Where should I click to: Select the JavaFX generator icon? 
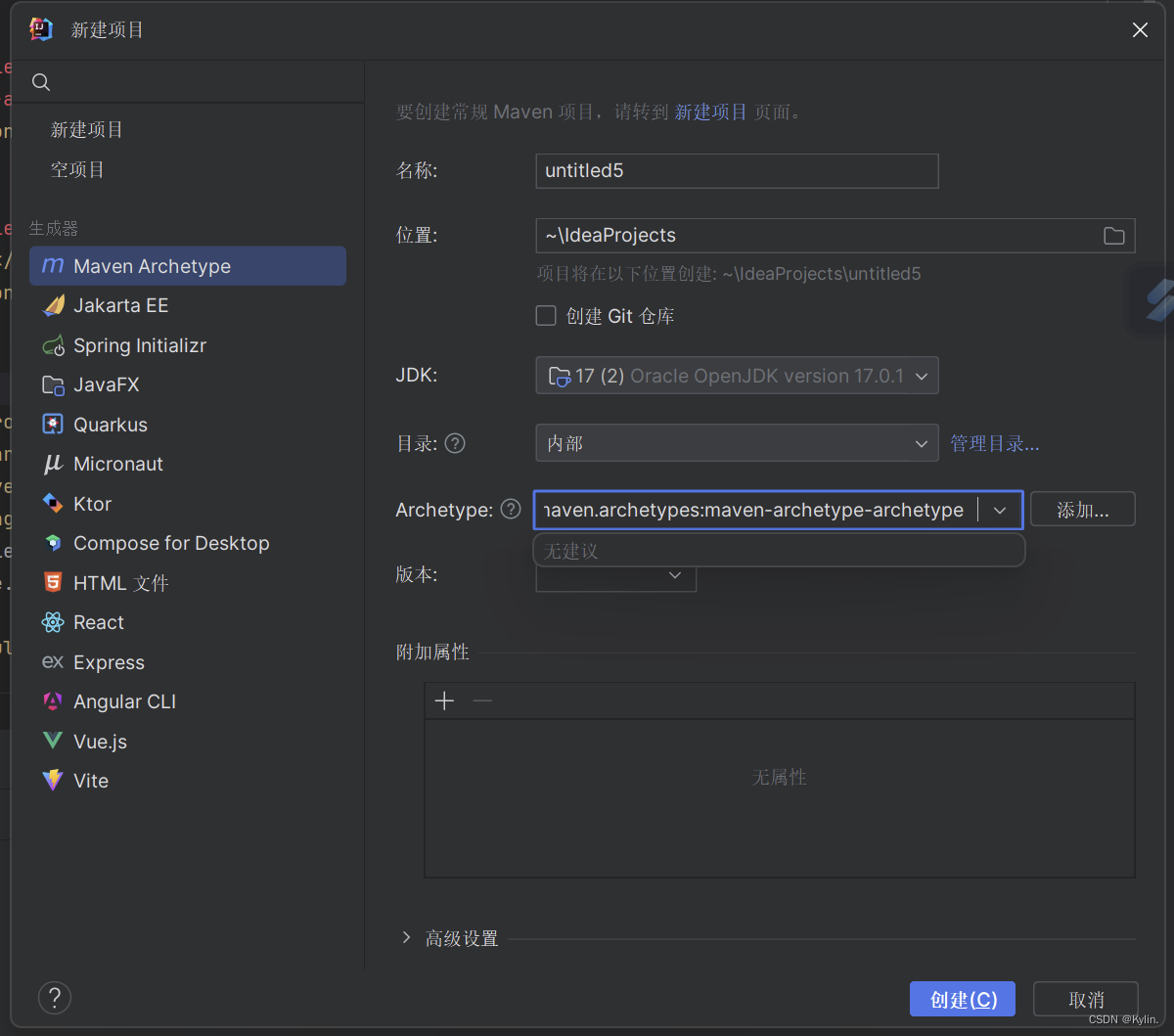[x=53, y=384]
